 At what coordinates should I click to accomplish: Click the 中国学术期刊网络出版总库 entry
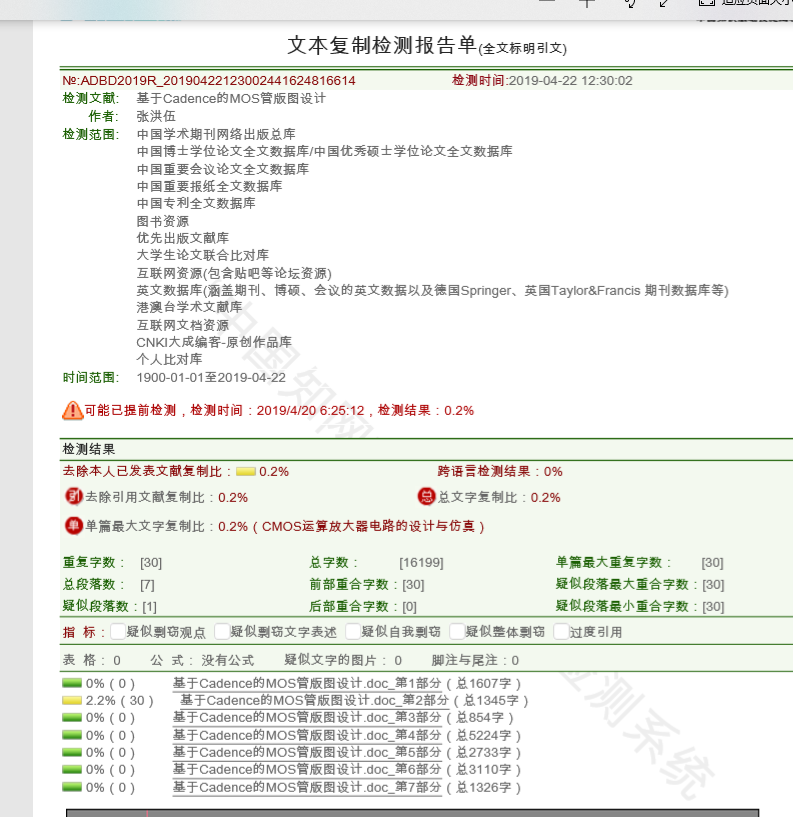coord(216,134)
